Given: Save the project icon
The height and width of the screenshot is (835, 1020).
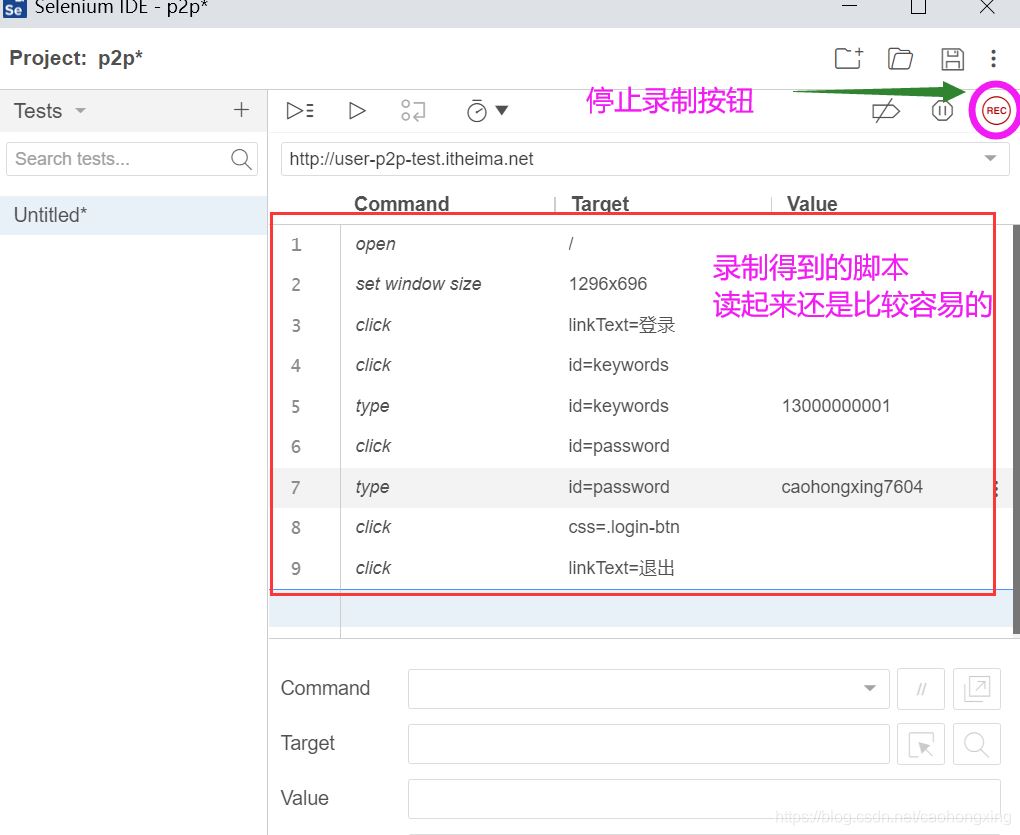Looking at the screenshot, I should (x=952, y=59).
